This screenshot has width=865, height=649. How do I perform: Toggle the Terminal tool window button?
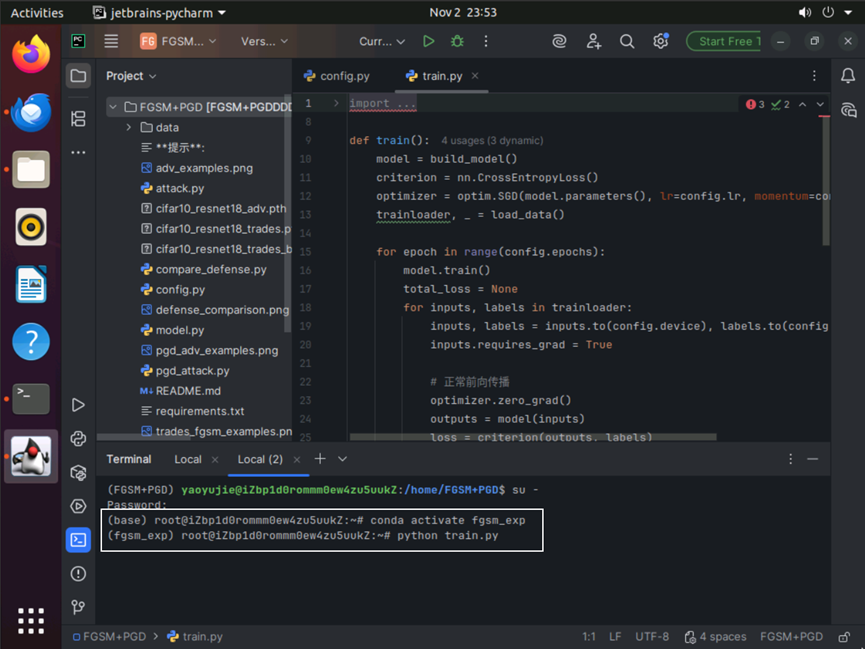tap(78, 540)
